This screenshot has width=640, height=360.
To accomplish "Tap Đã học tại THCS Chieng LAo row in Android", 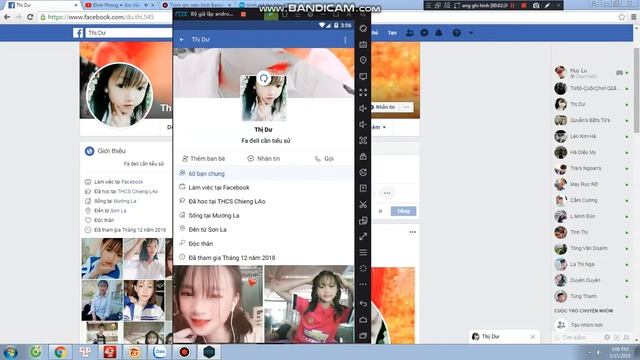I will (x=264, y=201).
